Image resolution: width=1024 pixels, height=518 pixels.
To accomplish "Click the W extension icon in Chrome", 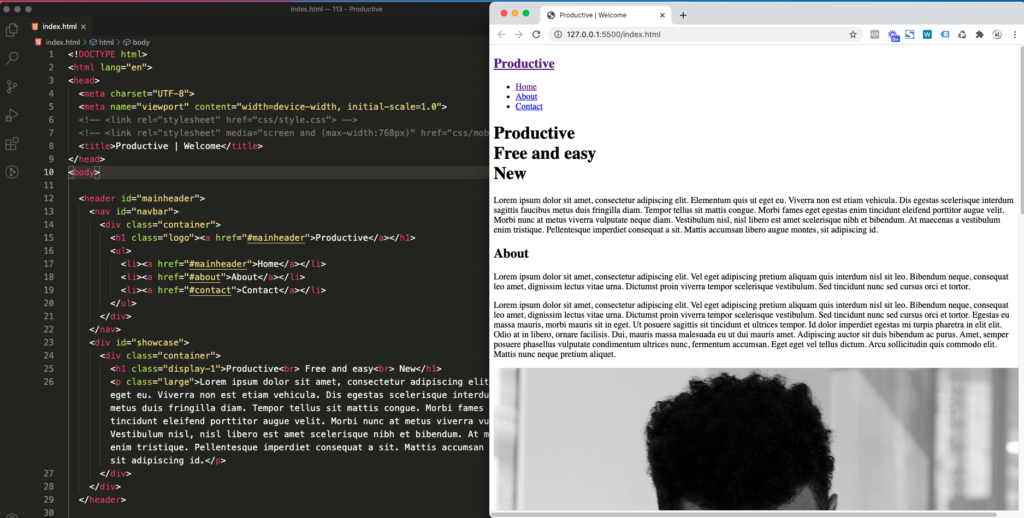I will (x=927, y=35).
